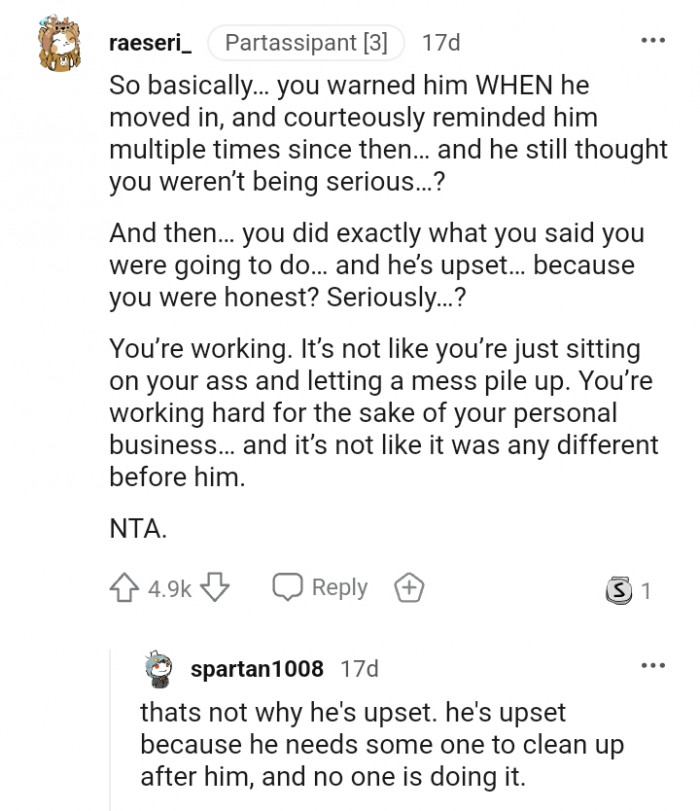Screen dimensions: 700x811
Task: Open raeseri_'s profile avatar
Action: [x=62, y=45]
